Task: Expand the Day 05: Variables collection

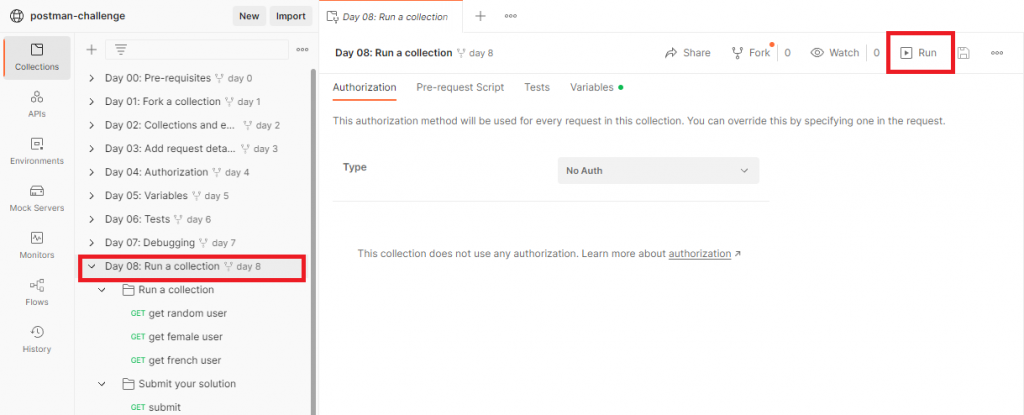Action: tap(91, 195)
